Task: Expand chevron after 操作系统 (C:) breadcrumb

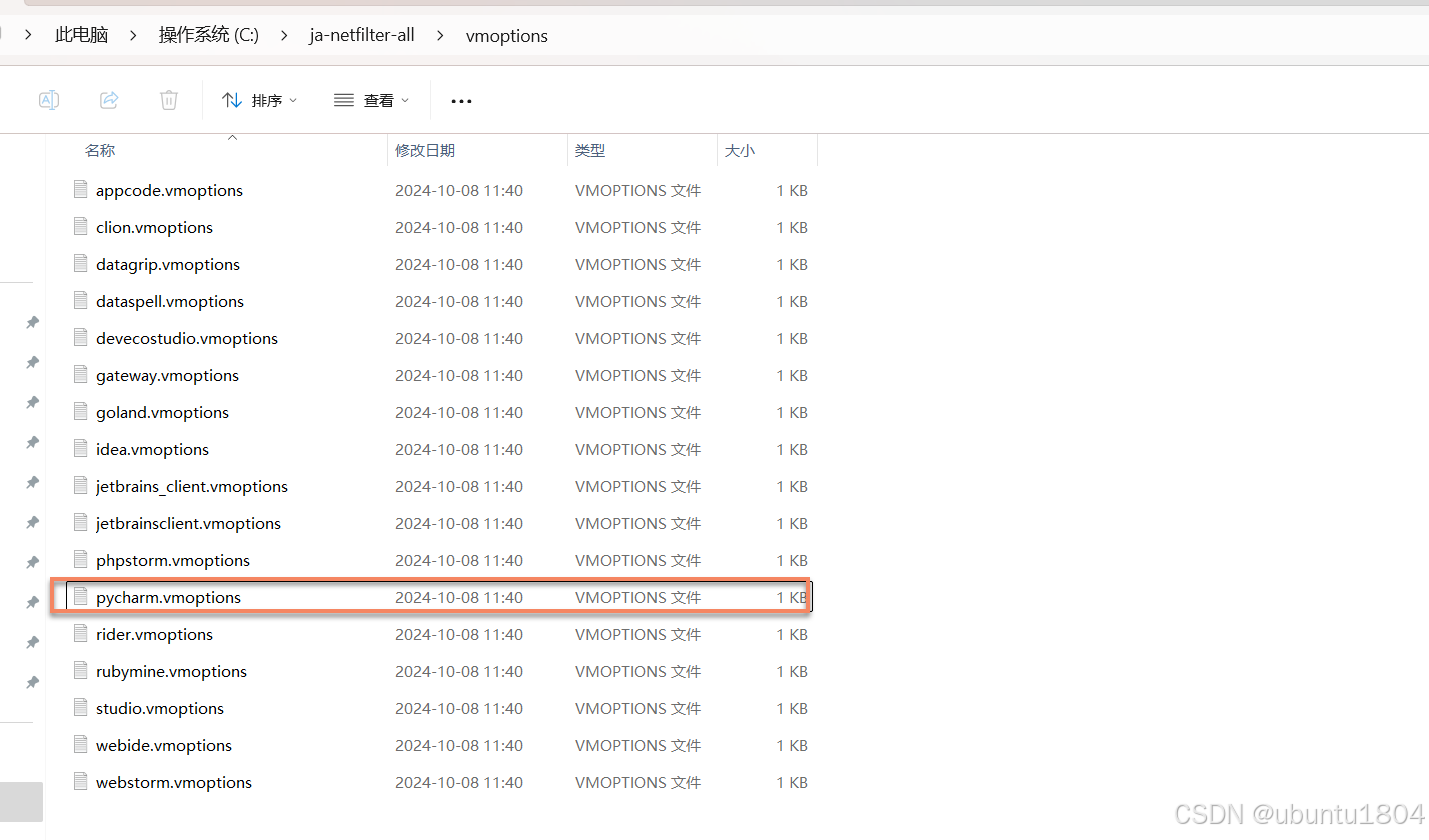Action: click(284, 35)
